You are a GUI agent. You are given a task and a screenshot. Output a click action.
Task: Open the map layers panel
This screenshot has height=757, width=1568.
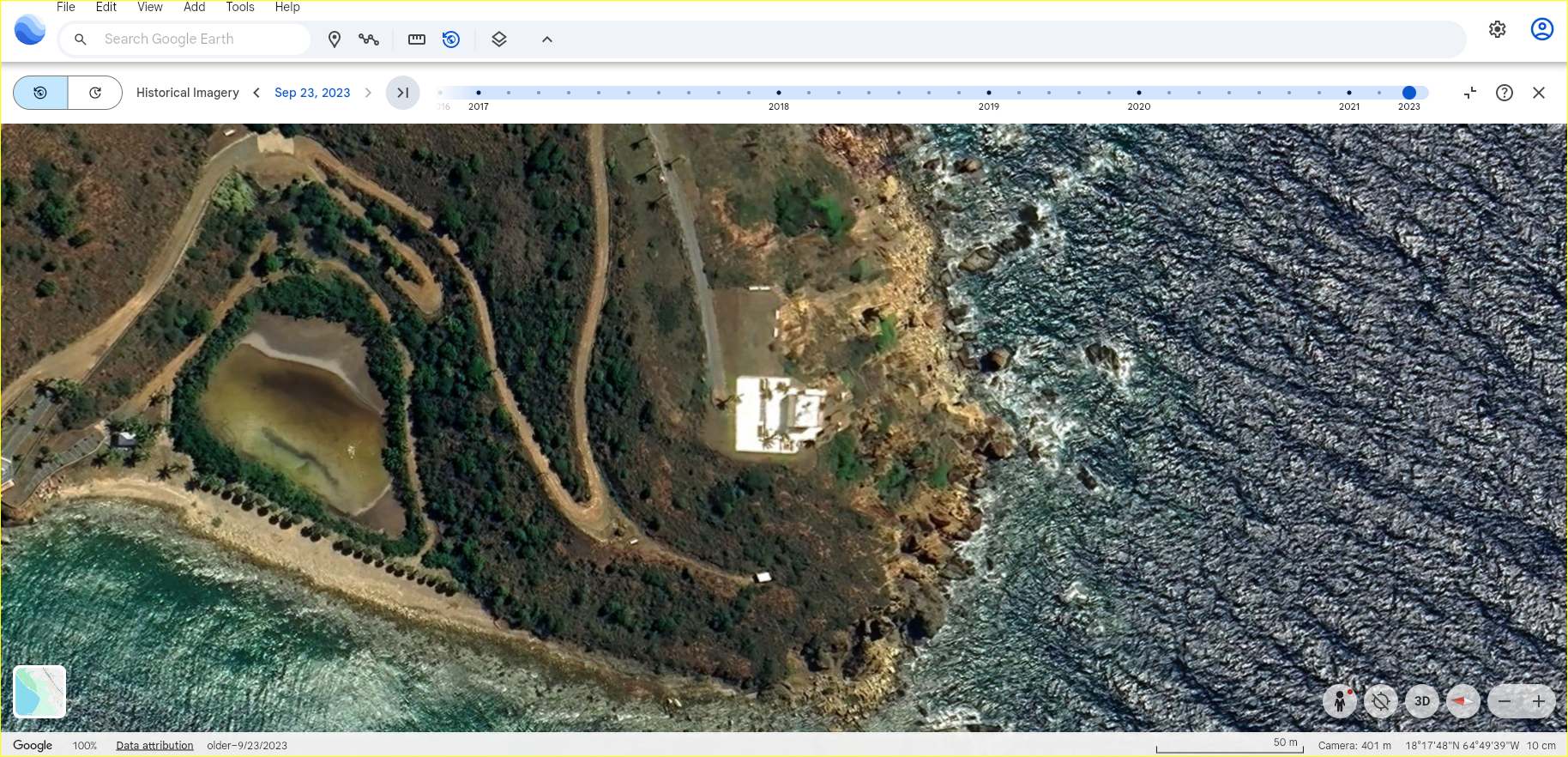pos(499,39)
